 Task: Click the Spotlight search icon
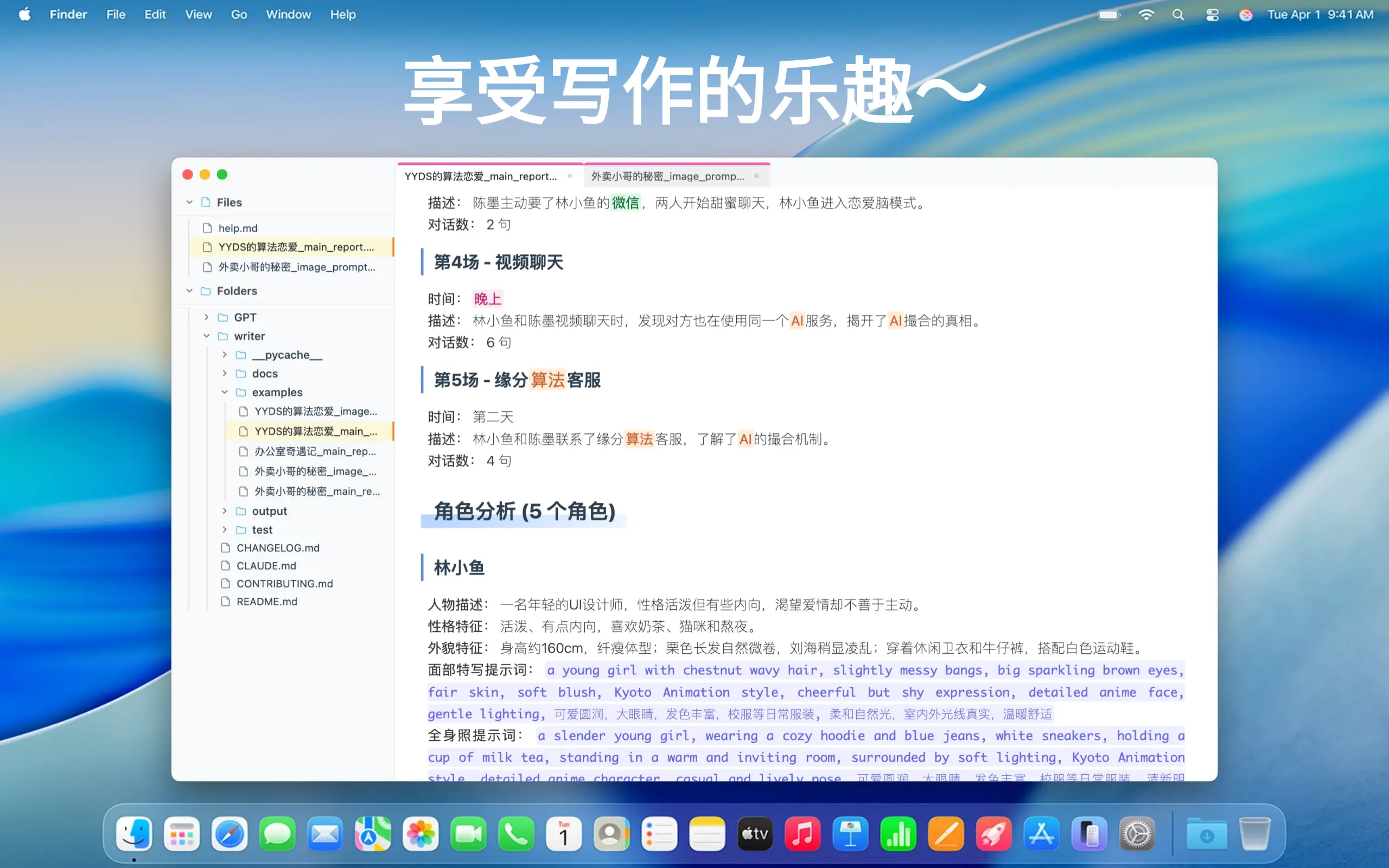[x=1178, y=15]
